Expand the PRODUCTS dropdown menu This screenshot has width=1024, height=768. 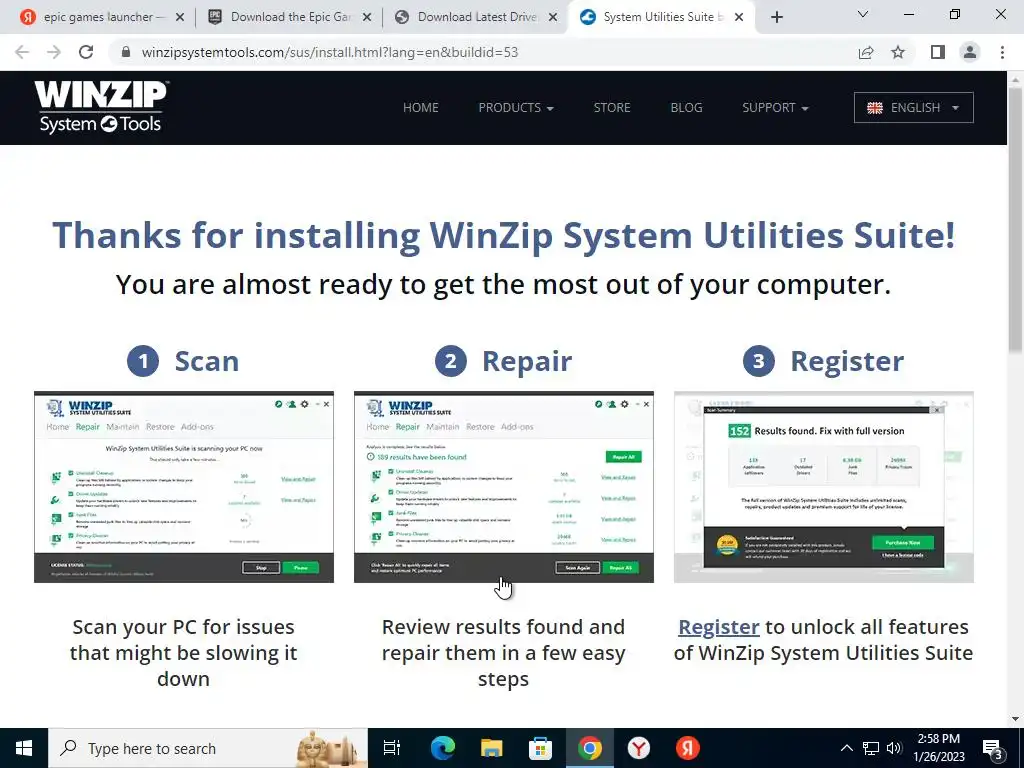tap(516, 108)
